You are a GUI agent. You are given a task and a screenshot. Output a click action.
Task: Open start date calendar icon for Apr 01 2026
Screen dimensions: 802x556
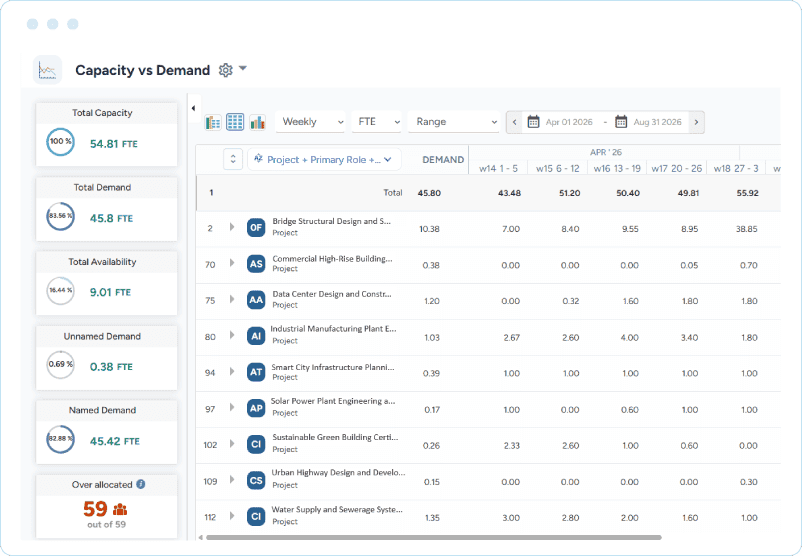[533, 122]
